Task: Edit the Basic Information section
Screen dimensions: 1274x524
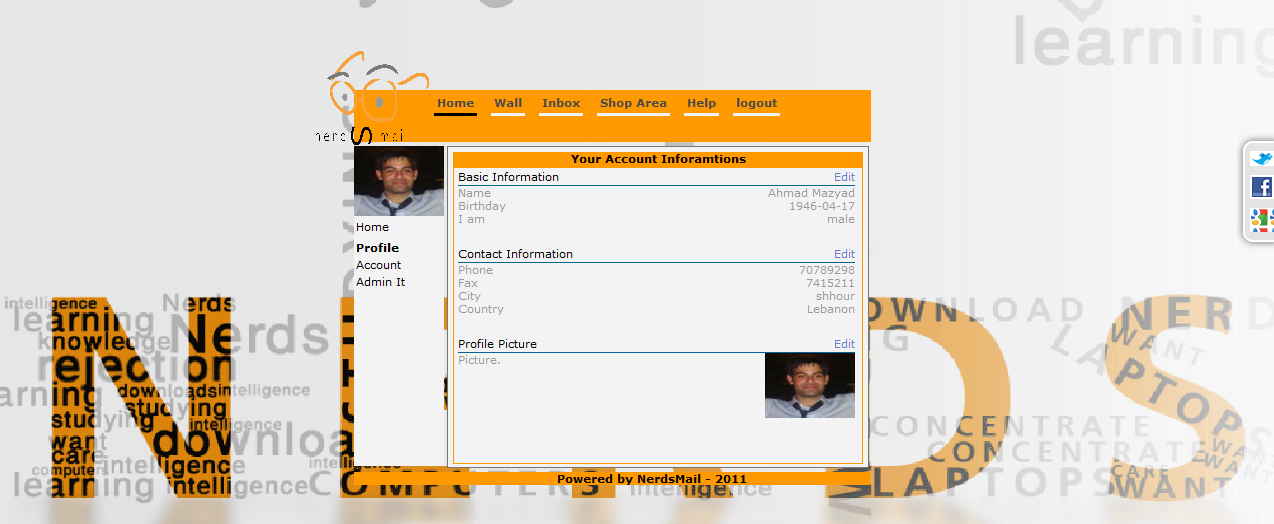Action: 844,177
